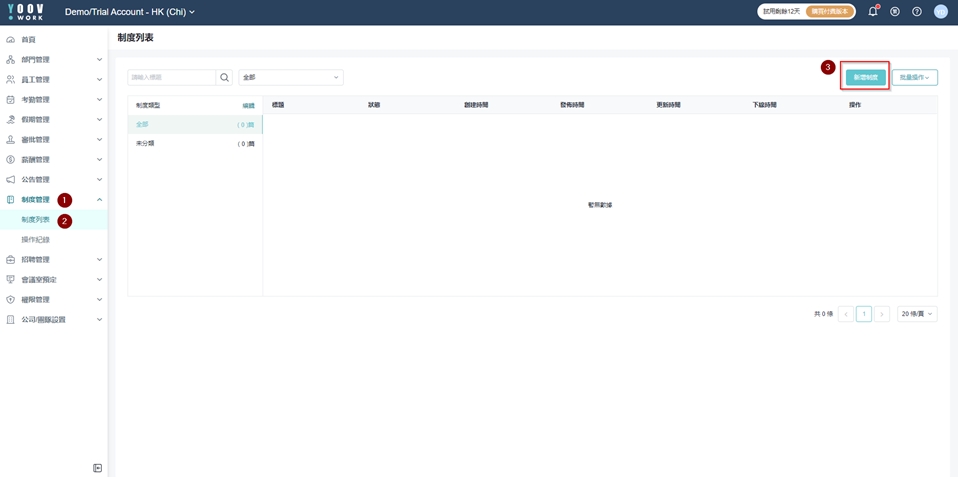Select 制度列表 submenu item
This screenshot has width=958, height=477.
[x=36, y=220]
